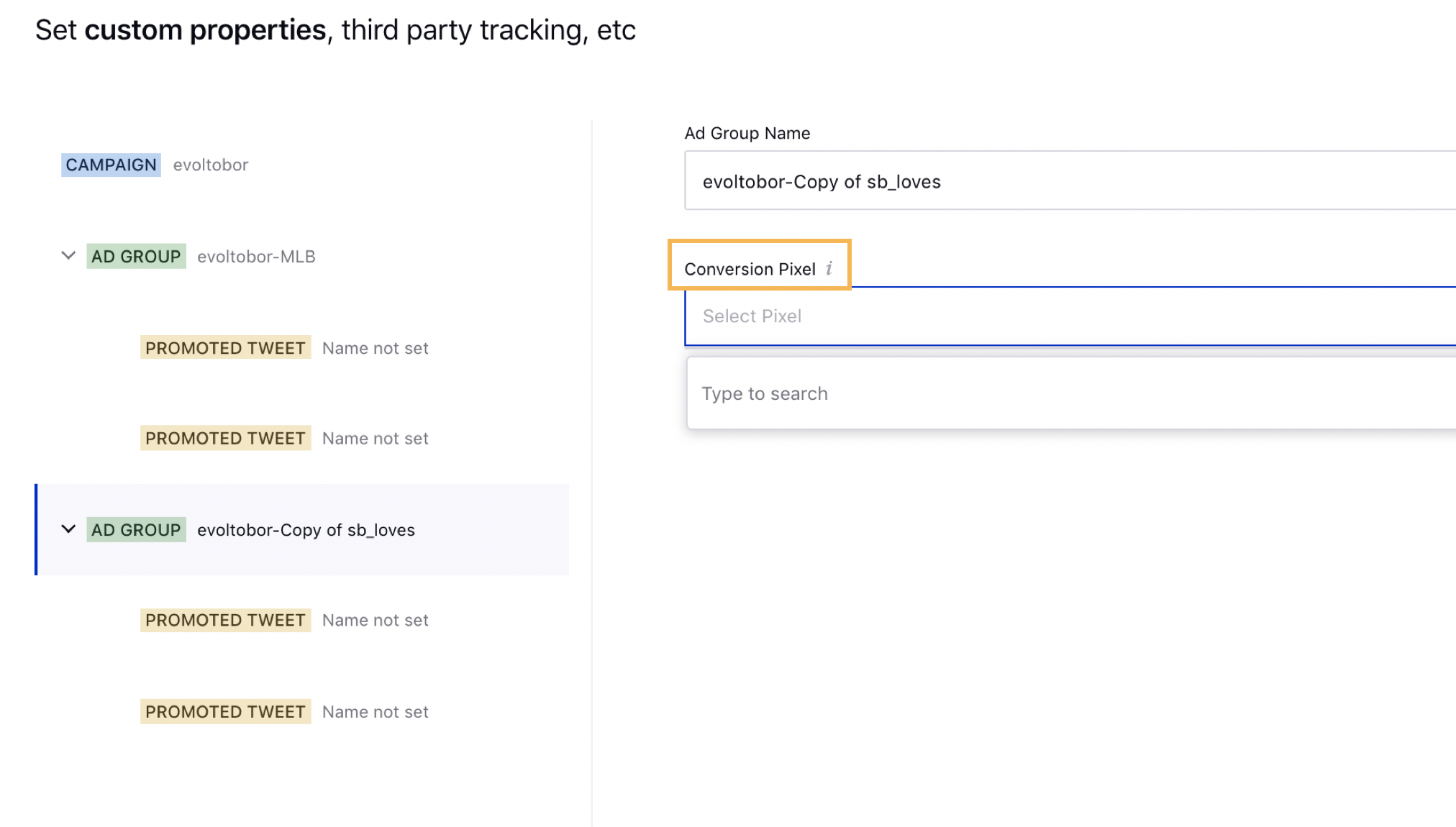Click the CAMPAIGN label icon
The height and width of the screenshot is (827, 1456).
[x=111, y=165]
